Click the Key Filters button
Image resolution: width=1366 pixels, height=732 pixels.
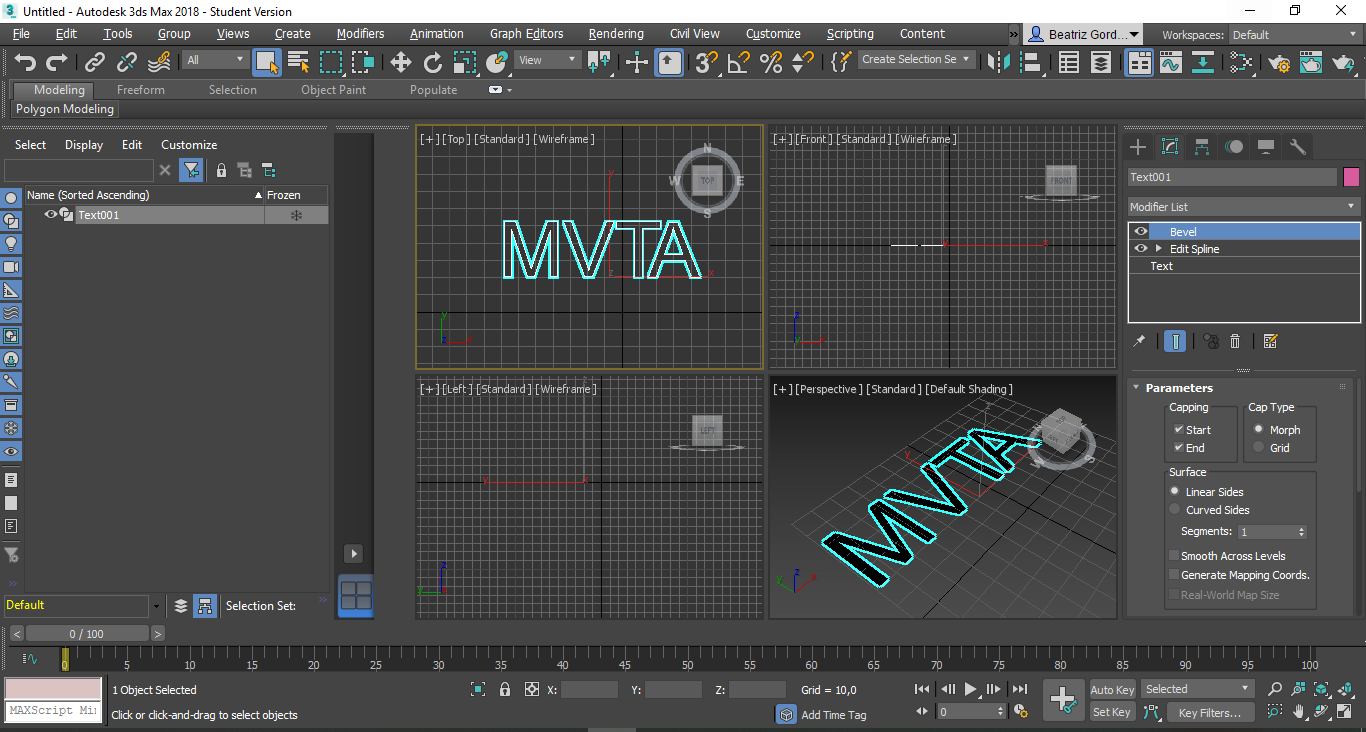coord(1209,712)
